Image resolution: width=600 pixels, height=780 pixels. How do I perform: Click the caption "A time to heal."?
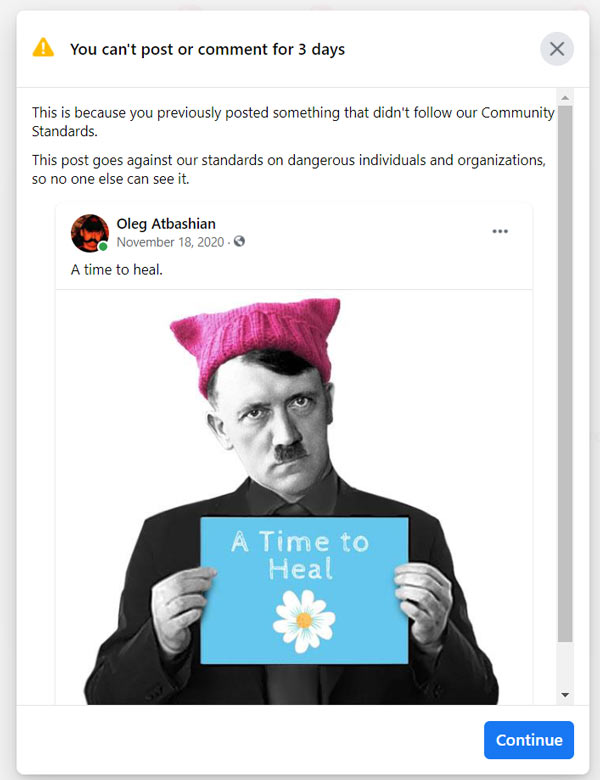(x=117, y=270)
